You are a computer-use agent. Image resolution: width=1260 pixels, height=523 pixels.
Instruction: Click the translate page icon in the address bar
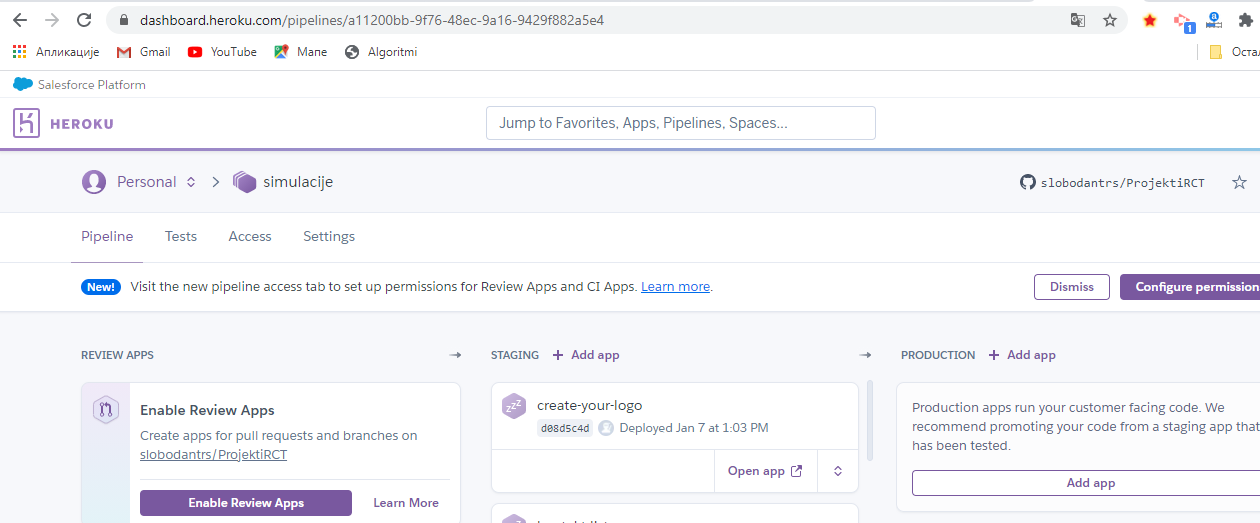coord(1078,20)
